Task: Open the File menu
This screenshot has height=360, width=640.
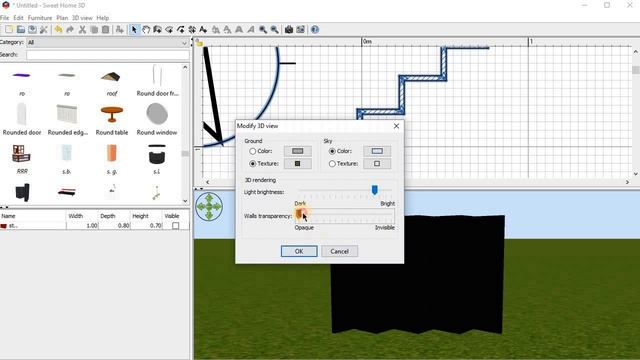Action: tap(4, 18)
